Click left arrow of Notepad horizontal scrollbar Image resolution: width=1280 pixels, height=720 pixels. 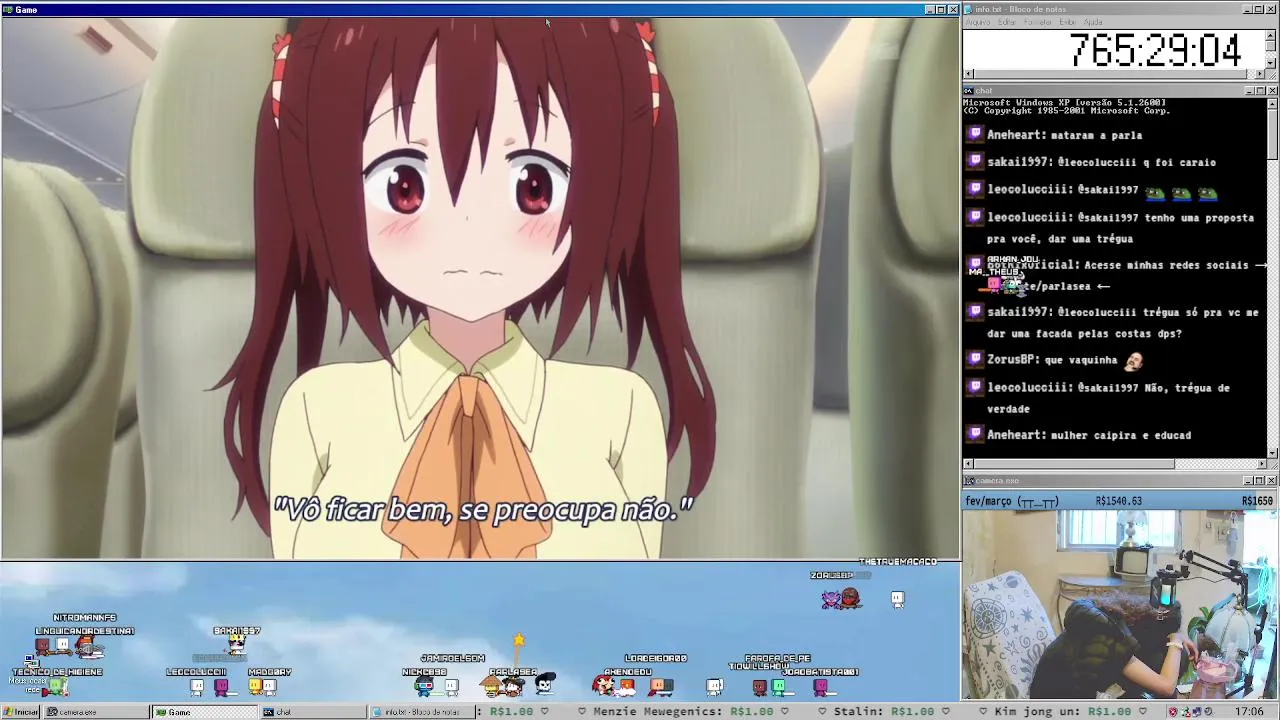point(968,74)
